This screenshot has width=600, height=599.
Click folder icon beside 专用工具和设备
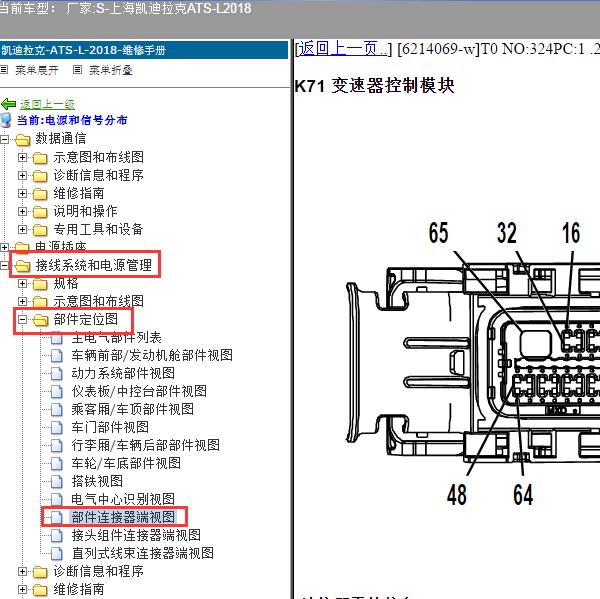point(40,230)
